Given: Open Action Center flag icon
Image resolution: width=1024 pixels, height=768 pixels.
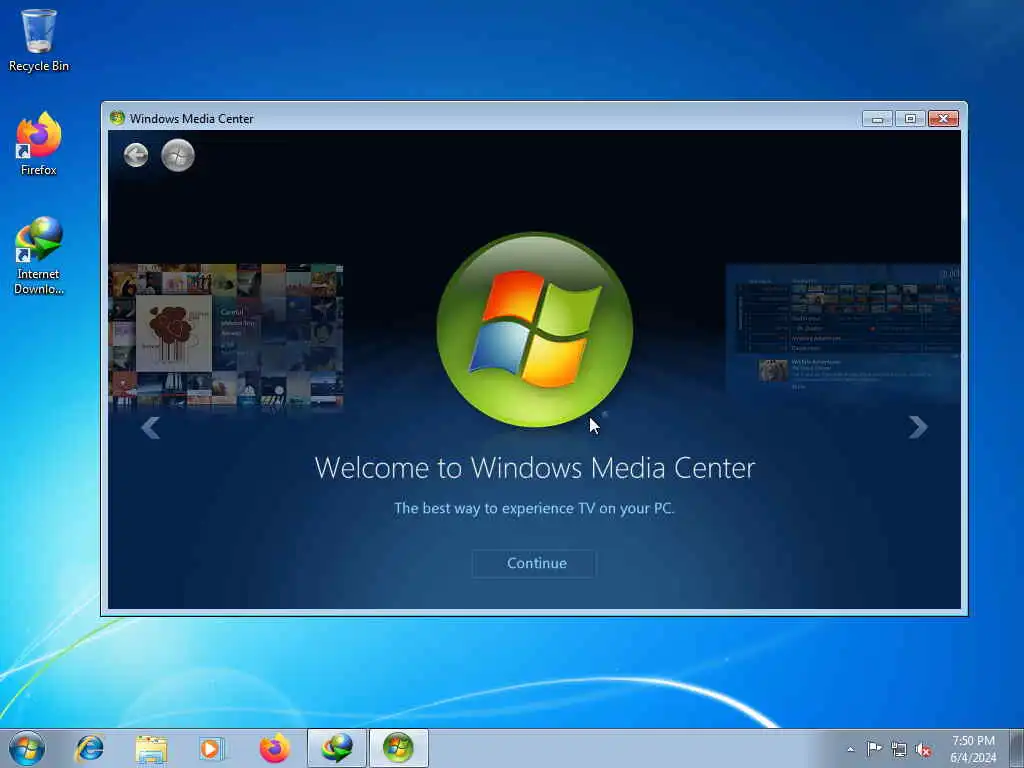Looking at the screenshot, I should (874, 749).
